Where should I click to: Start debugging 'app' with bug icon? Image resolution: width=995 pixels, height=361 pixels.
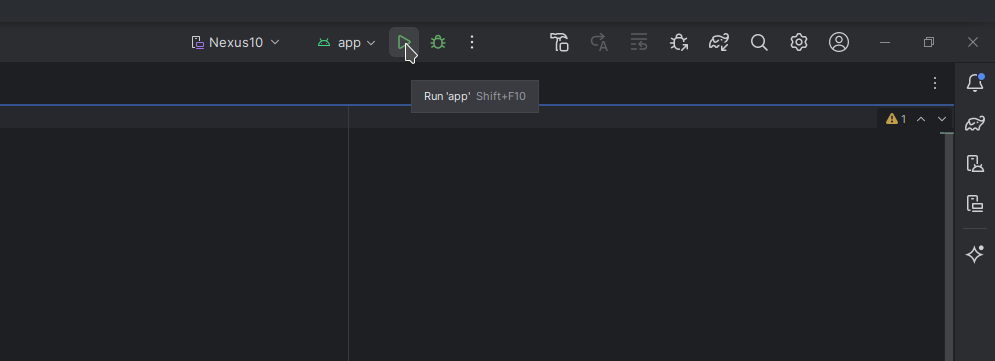(x=438, y=43)
